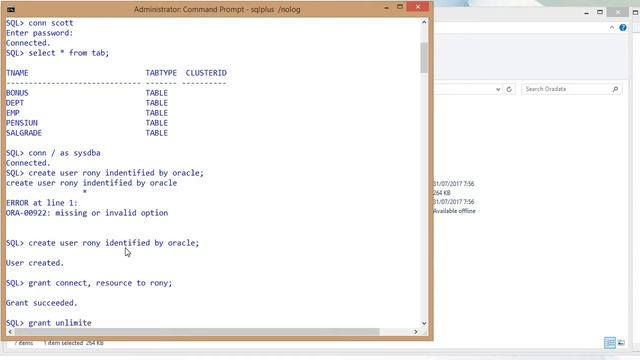
Task: Click the TNAME column header
Action: [x=17, y=73]
